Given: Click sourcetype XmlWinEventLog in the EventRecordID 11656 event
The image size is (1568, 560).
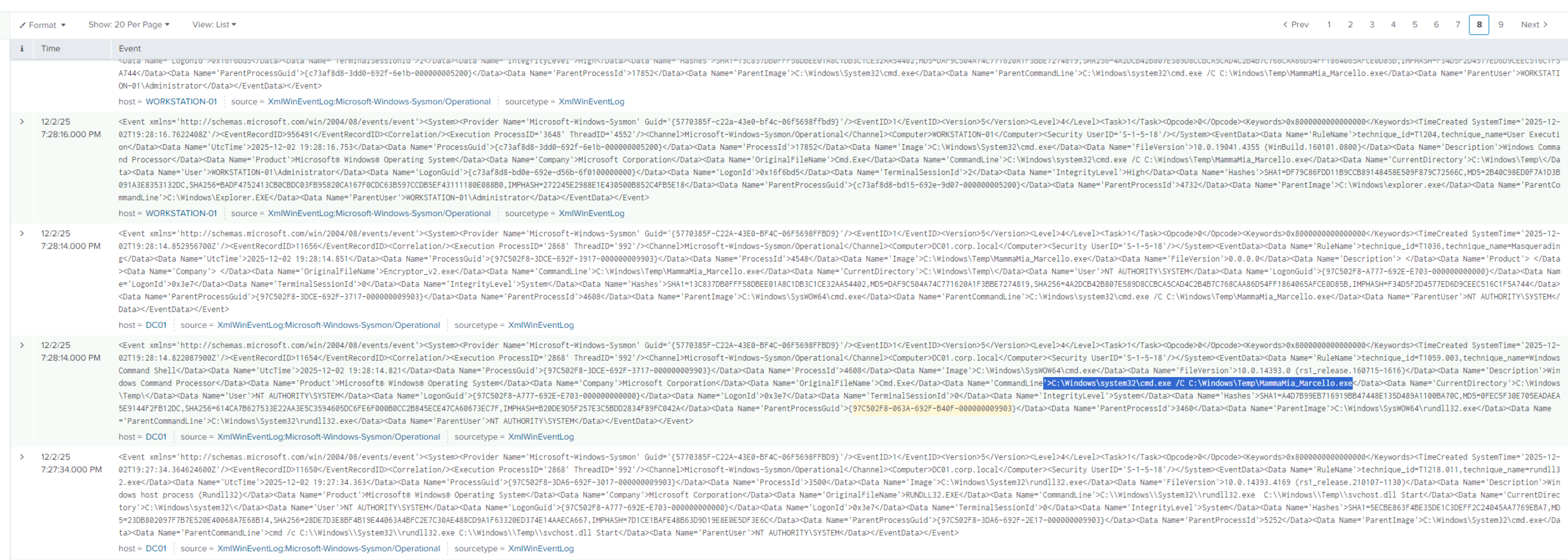Looking at the screenshot, I should (541, 325).
